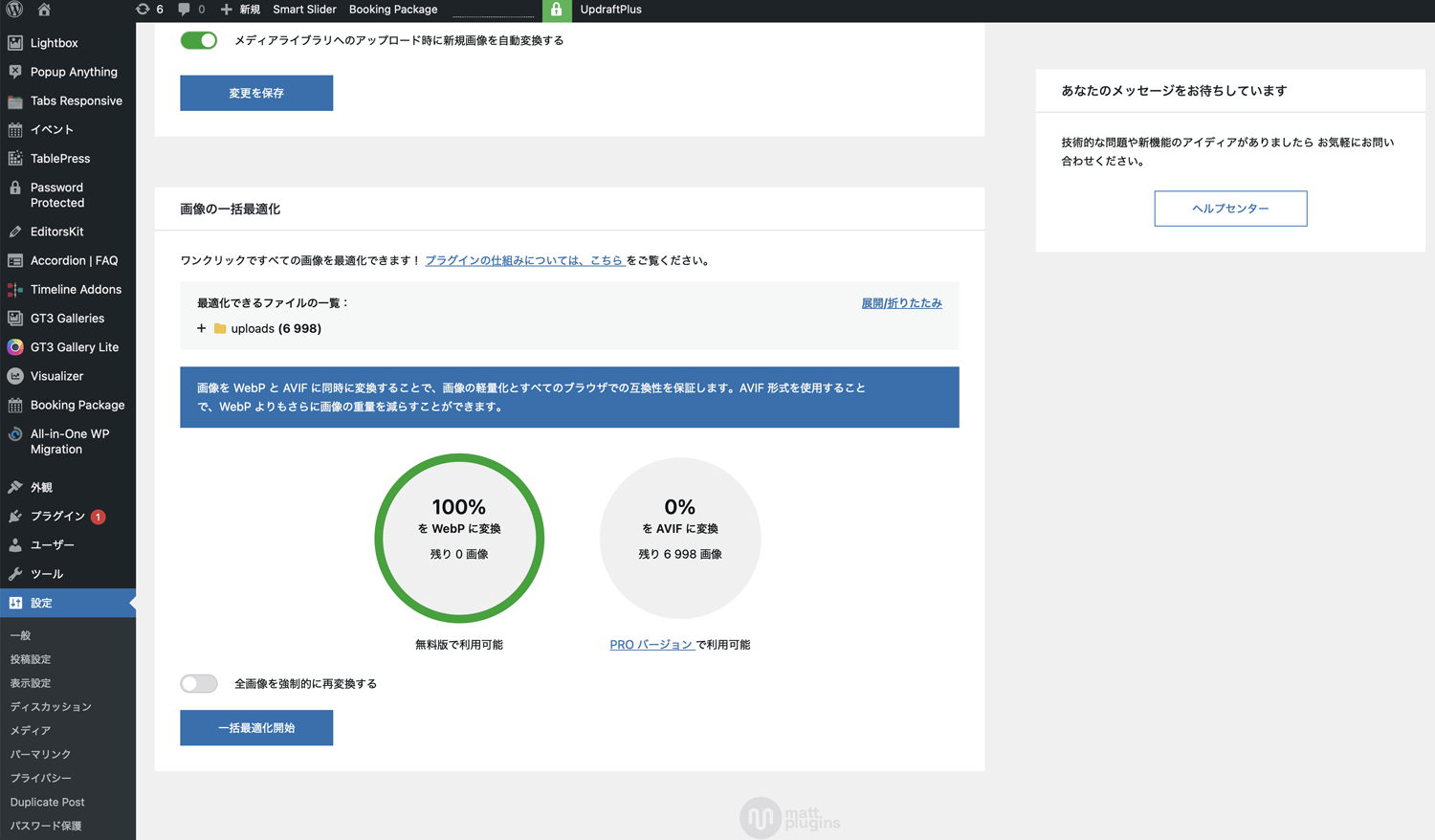Disable auto-convert new images on upload toggle
The image size is (1435, 840).
pos(199,40)
